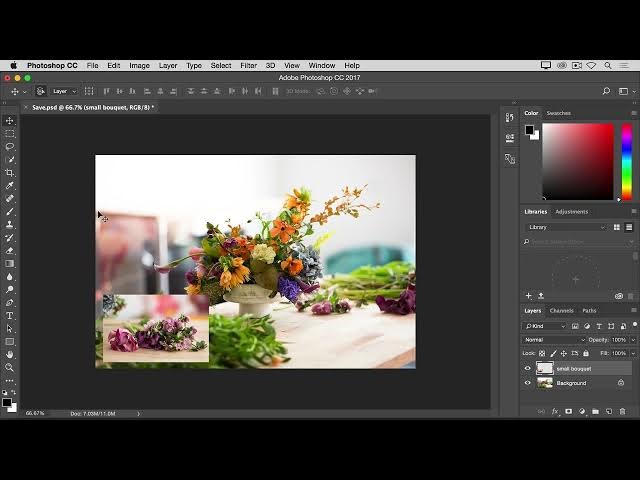Hide the small bouquet layer
Screen dimensions: 640x480
pos(528,368)
